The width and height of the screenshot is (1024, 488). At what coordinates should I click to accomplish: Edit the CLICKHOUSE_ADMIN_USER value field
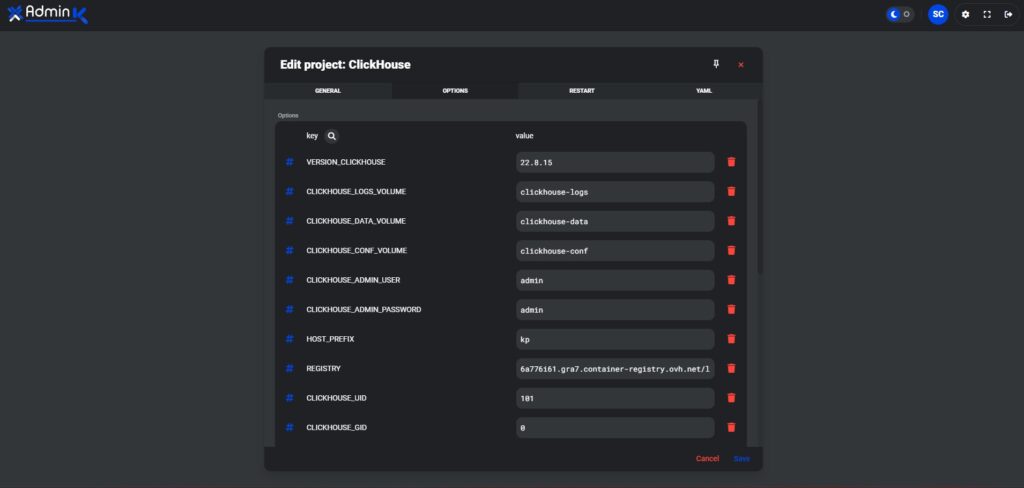pos(615,280)
